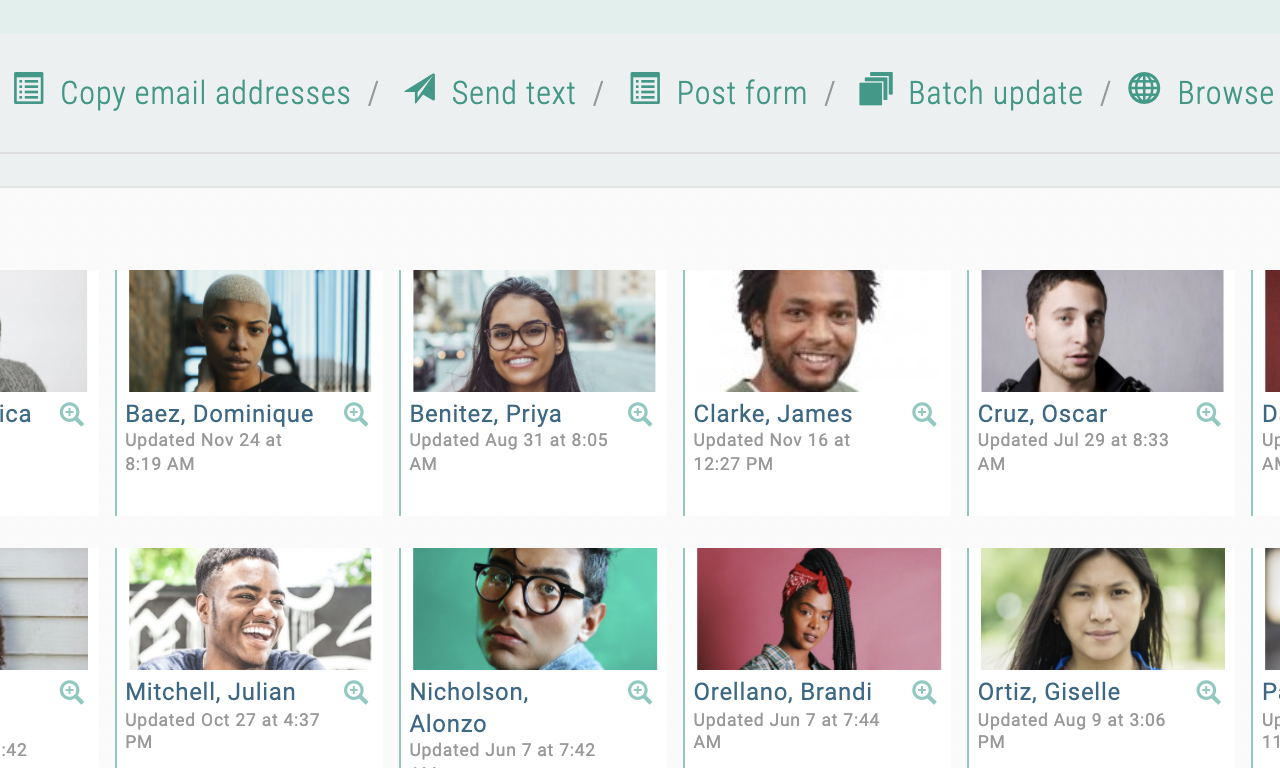
Task: Click Giselle Ortiz's photo thumbnail
Action: [1103, 609]
